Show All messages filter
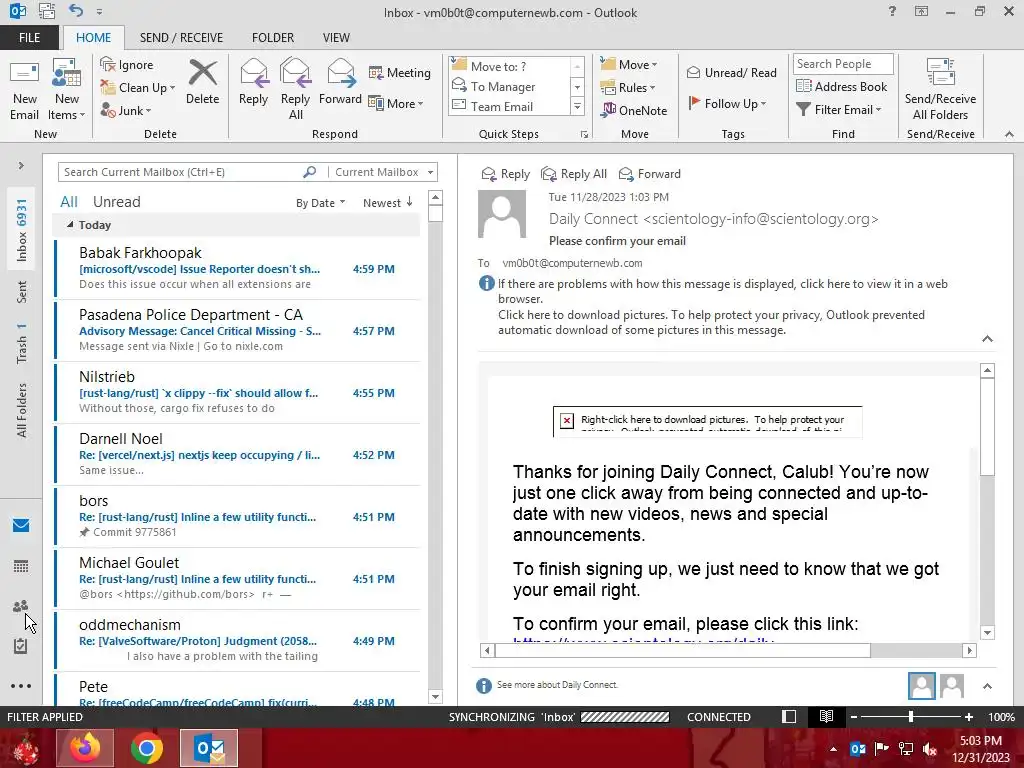This screenshot has height=768, width=1024. [x=69, y=202]
